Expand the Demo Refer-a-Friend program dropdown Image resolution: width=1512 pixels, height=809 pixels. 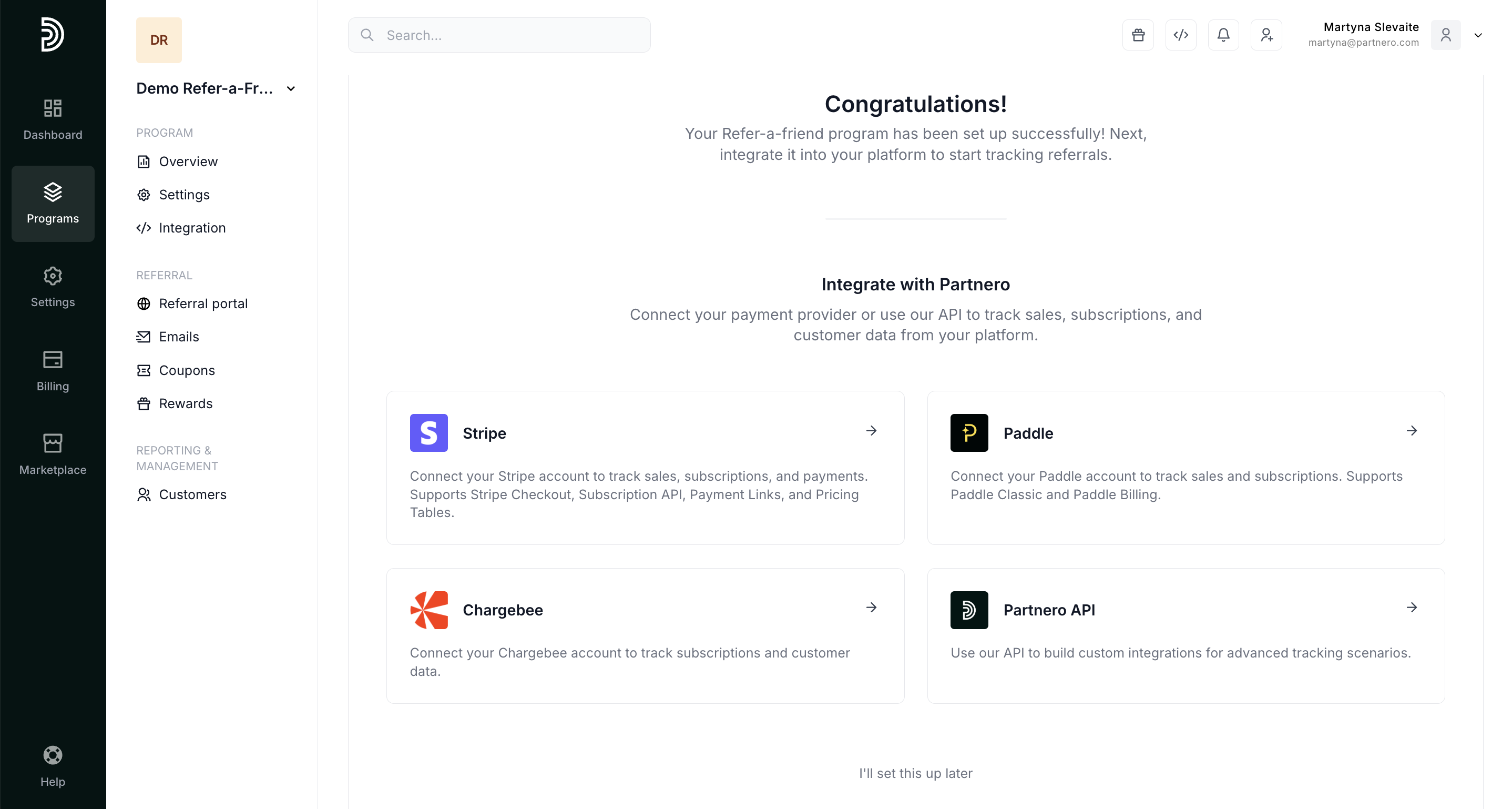[x=291, y=89]
